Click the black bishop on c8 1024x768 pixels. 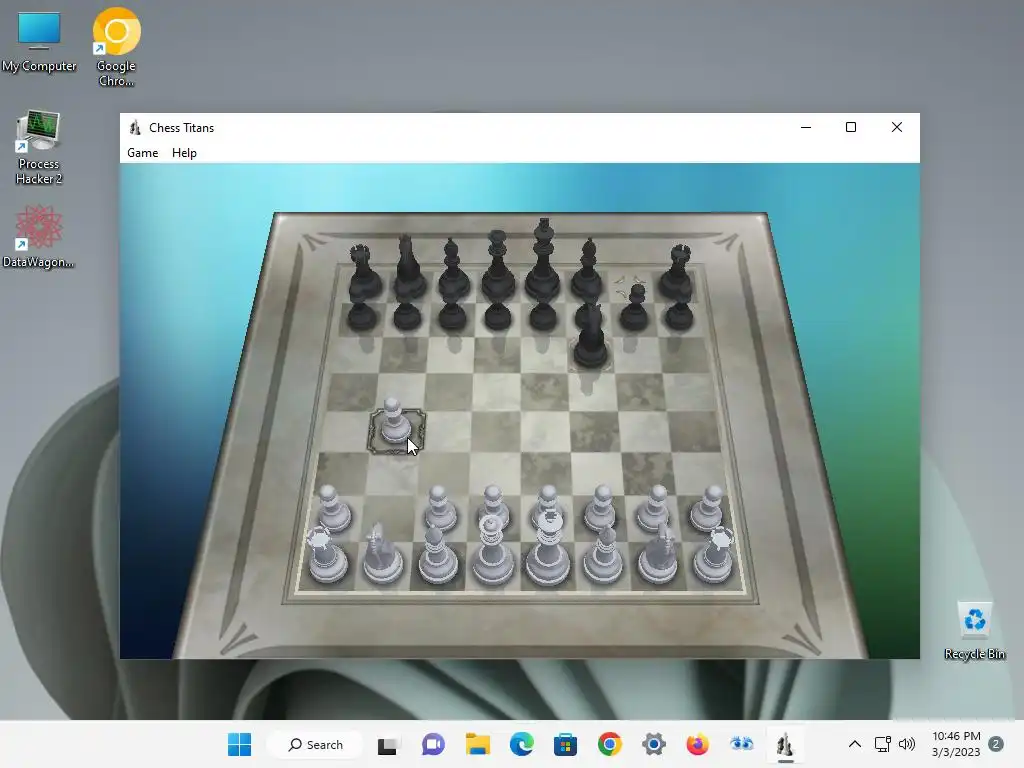click(453, 271)
